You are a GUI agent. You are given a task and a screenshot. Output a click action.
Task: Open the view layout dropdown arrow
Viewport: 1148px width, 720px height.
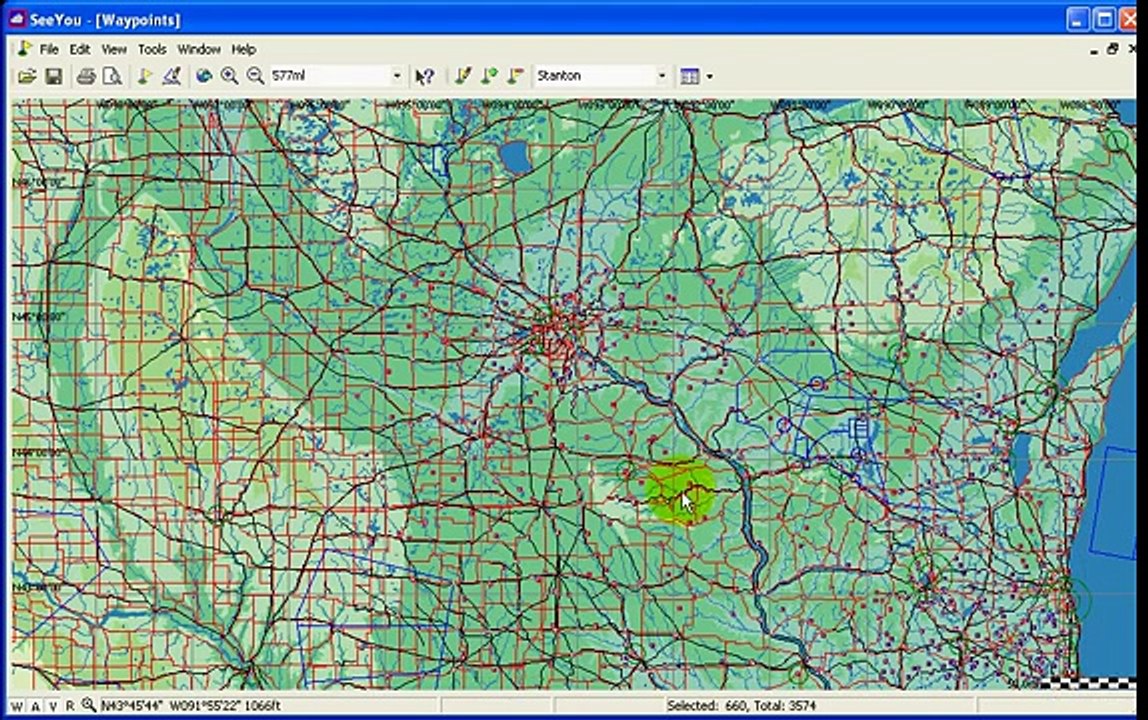709,76
